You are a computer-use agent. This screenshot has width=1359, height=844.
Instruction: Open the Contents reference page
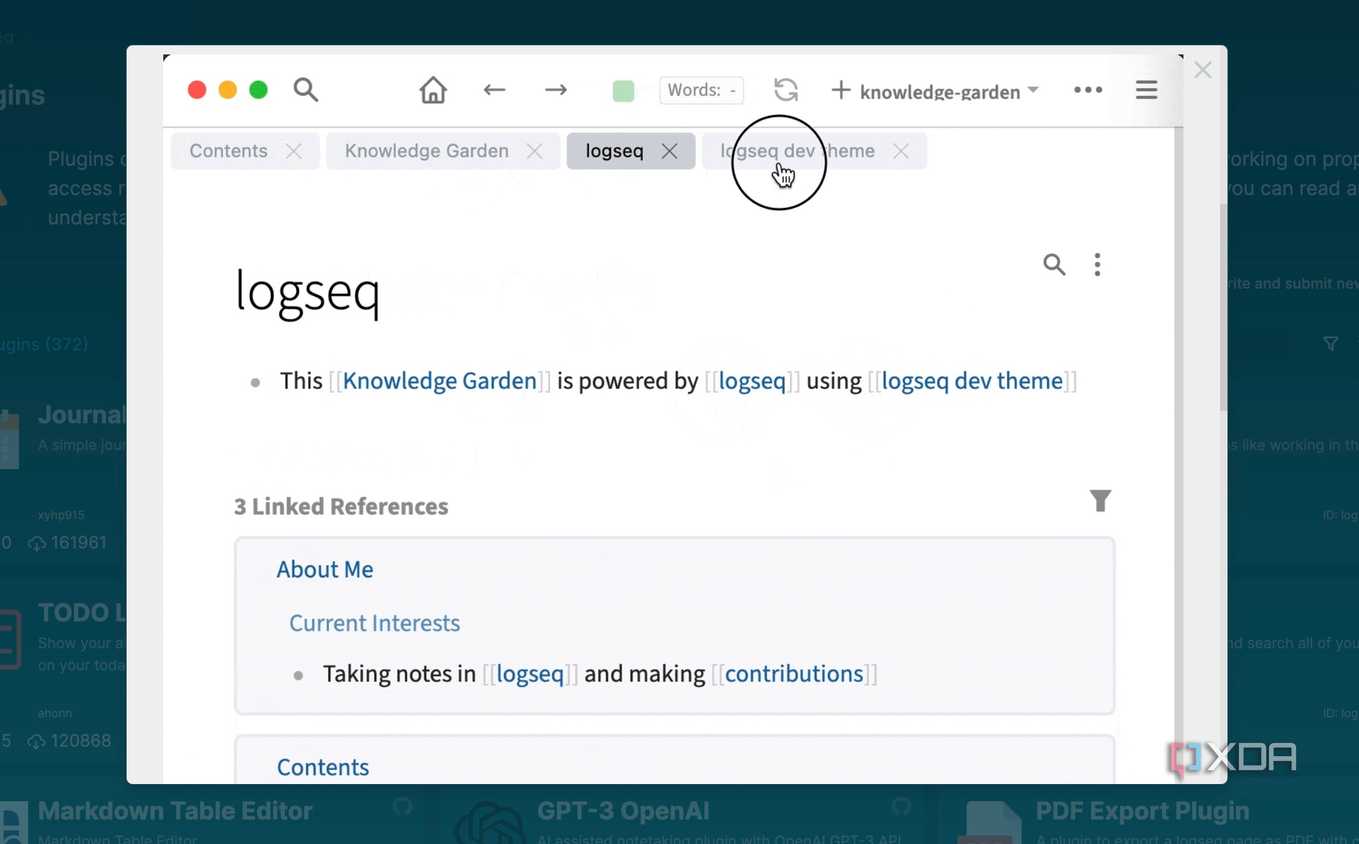[x=323, y=767]
